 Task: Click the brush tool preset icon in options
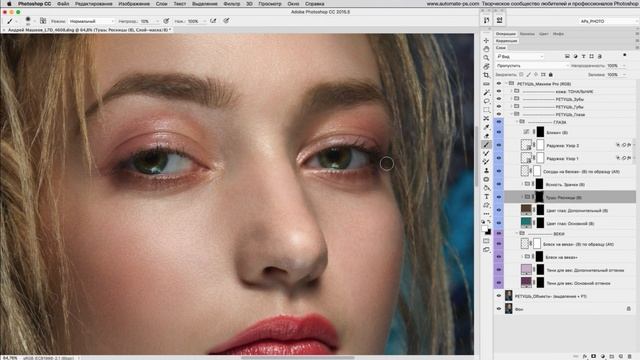click(10, 21)
